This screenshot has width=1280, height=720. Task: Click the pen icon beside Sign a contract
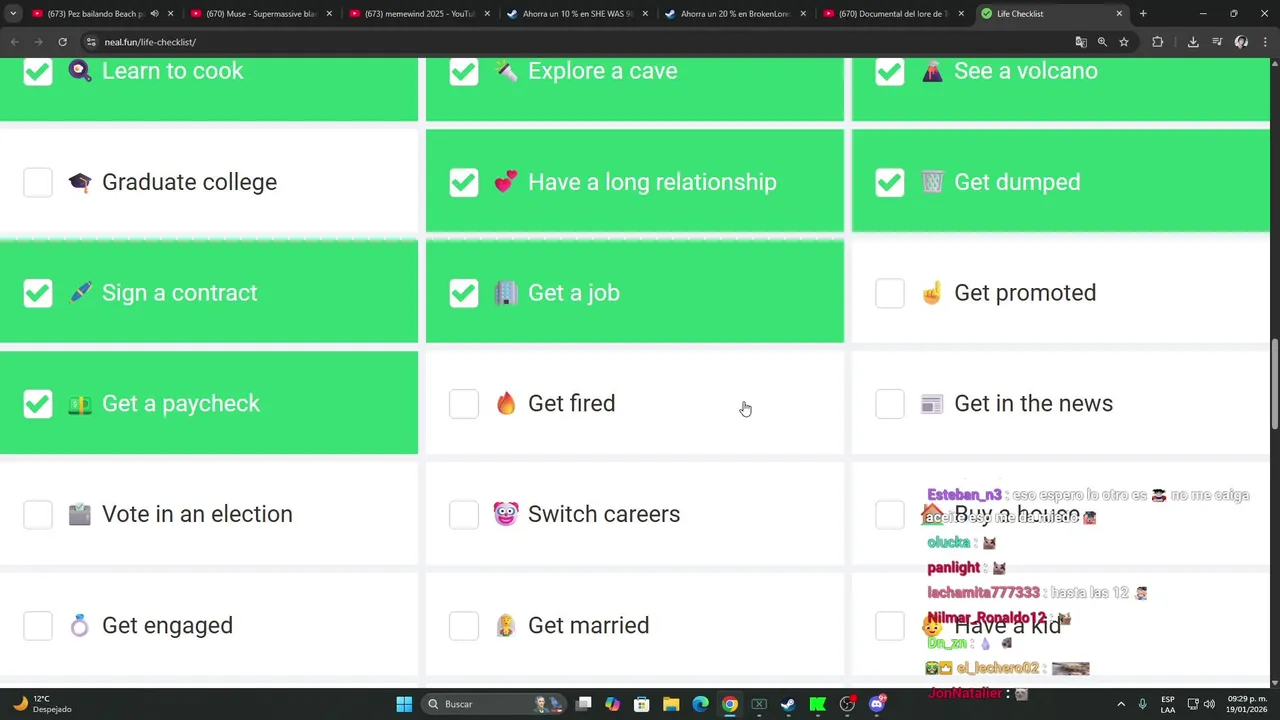(x=80, y=293)
